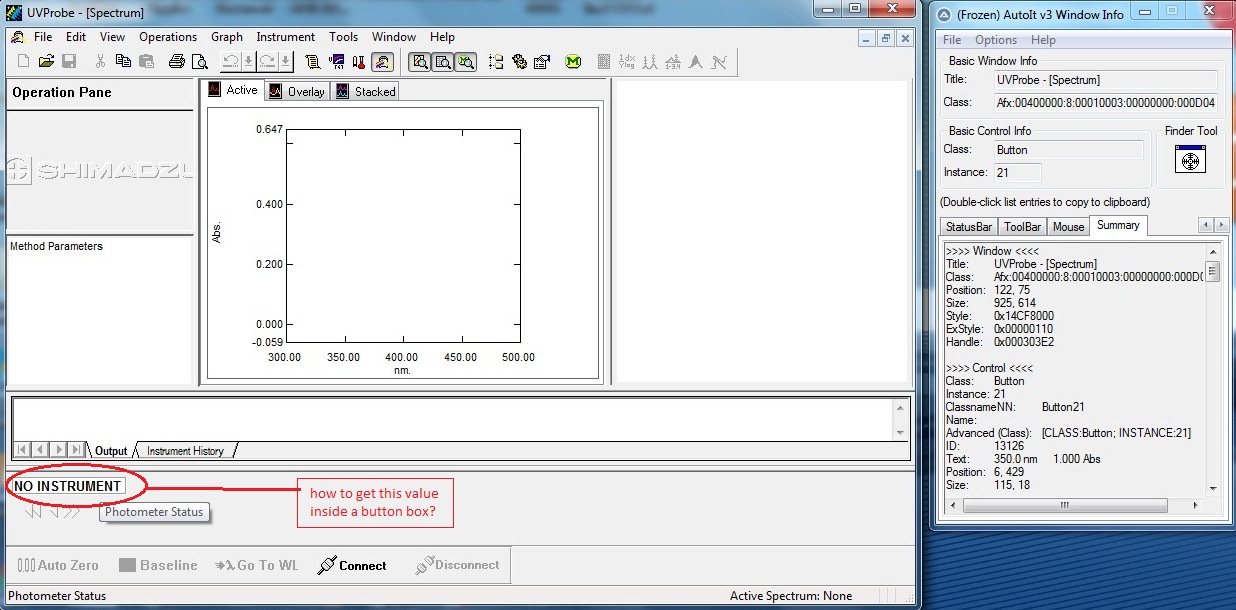Click the greyed single-peak icon in toolbar

click(x=696, y=62)
